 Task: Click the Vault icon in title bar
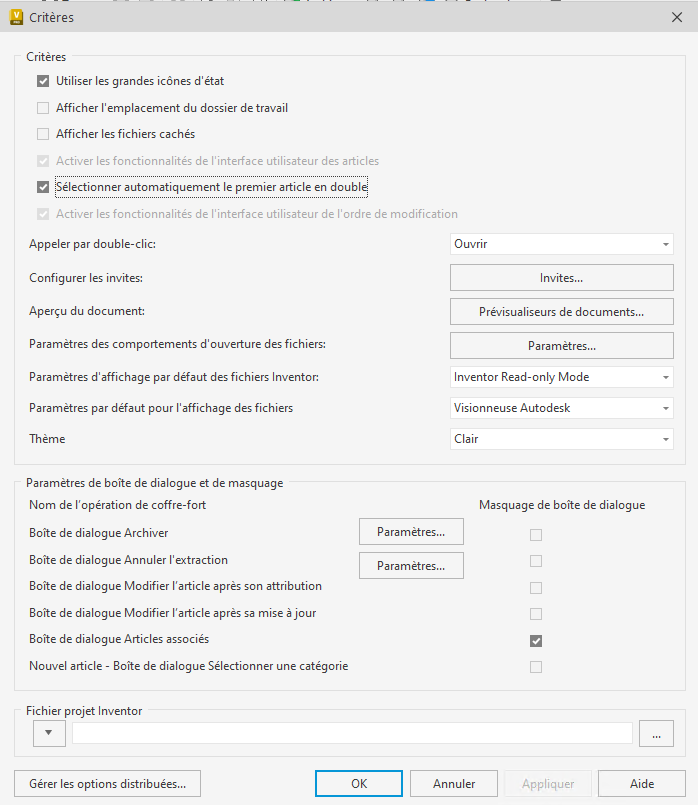[x=16, y=16]
